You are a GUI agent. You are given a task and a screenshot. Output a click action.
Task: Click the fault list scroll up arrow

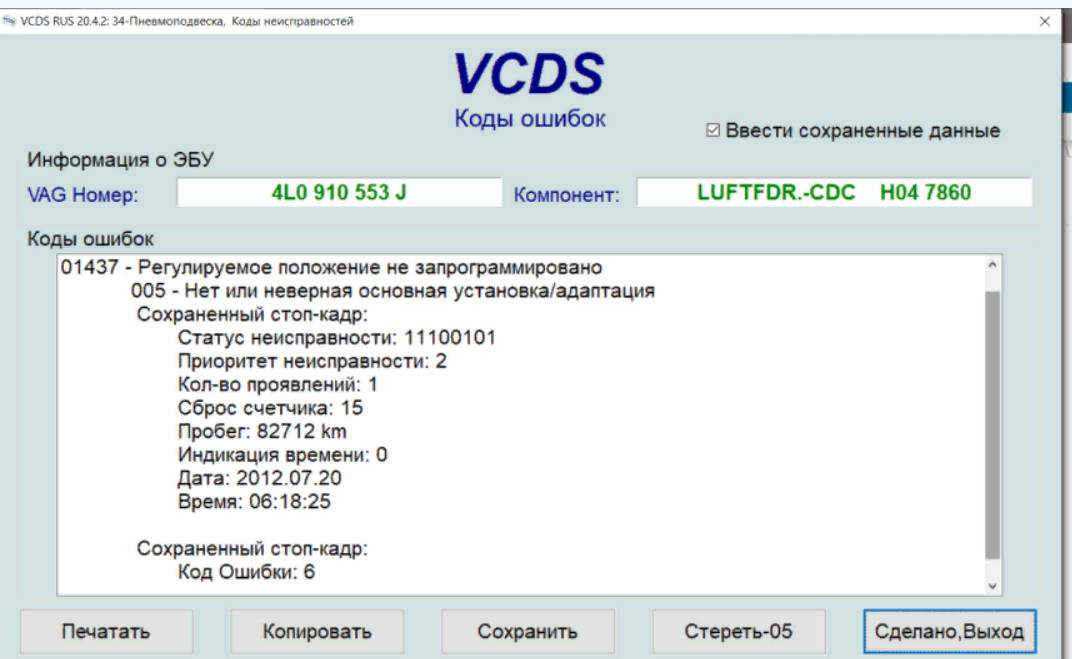pyautogui.click(x=993, y=265)
